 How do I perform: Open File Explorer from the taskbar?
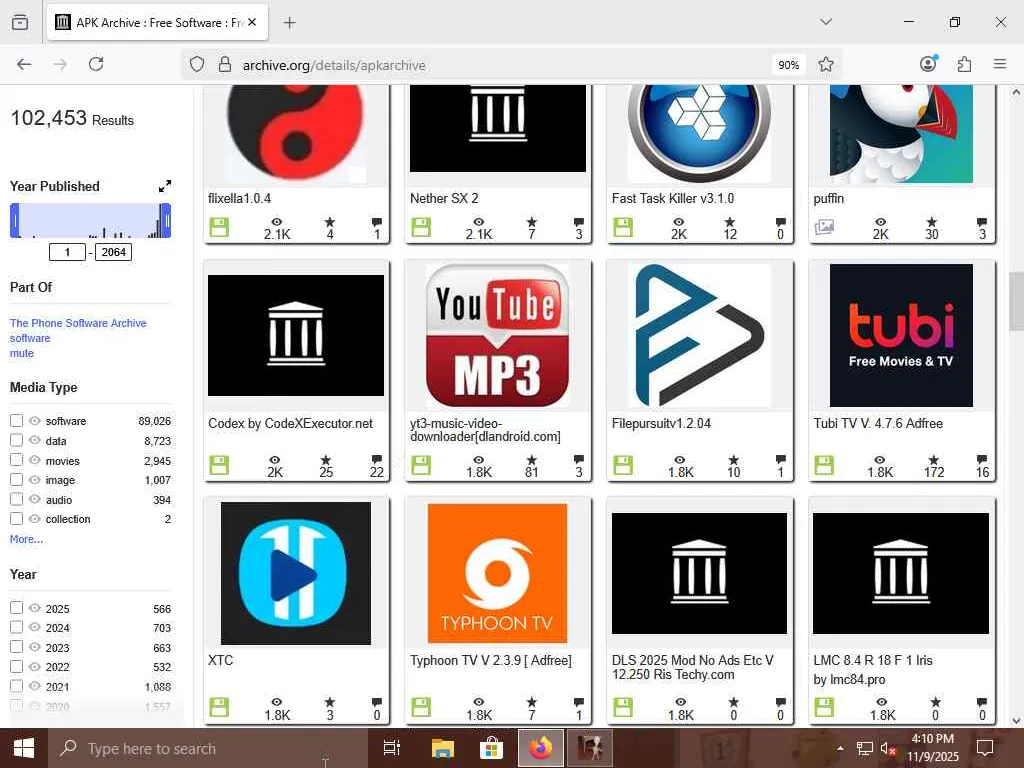(x=443, y=748)
